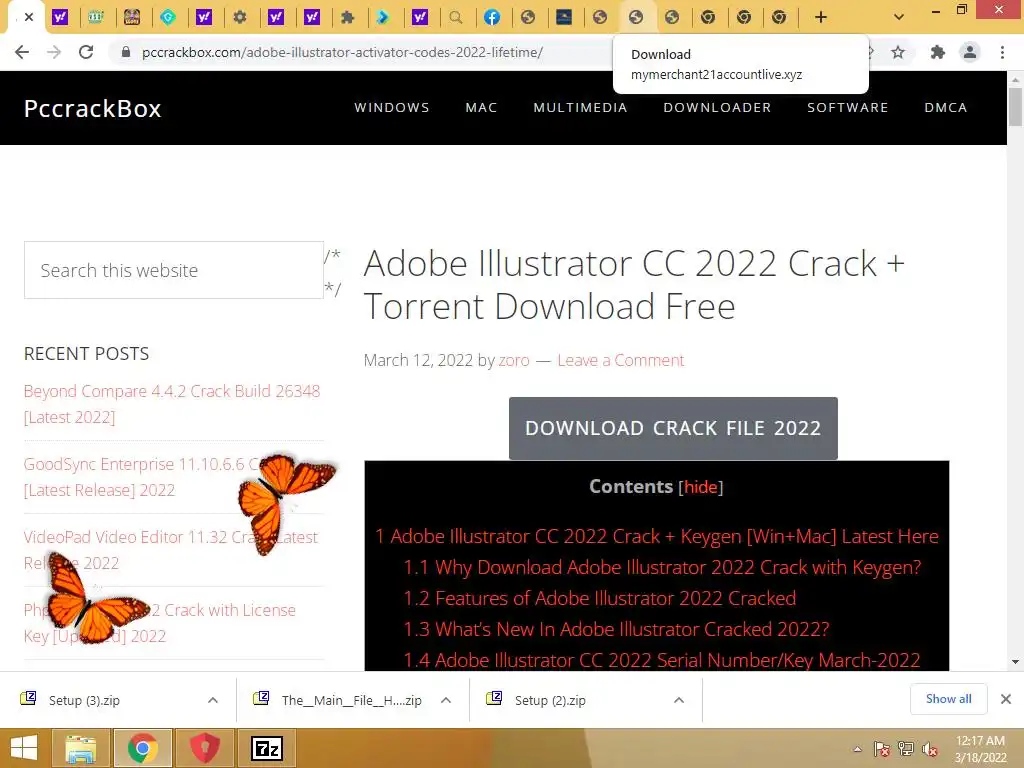
Task: Hide the Contents table
Action: tap(701, 487)
